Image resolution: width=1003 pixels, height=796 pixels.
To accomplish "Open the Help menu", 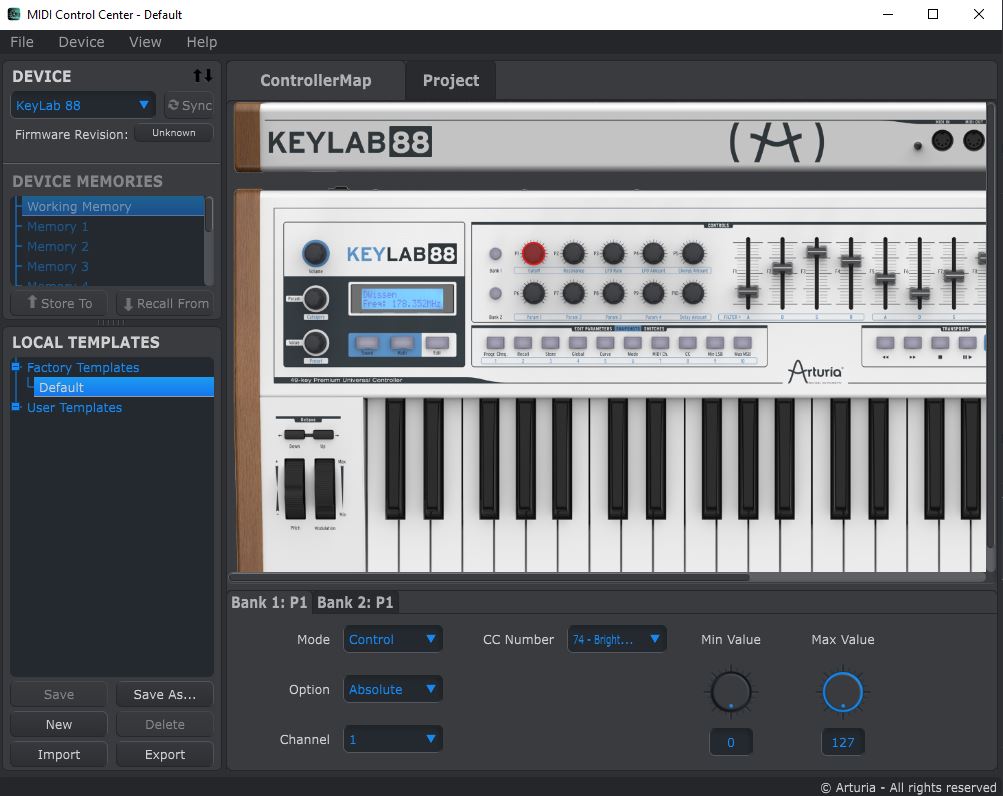I will click(x=201, y=42).
